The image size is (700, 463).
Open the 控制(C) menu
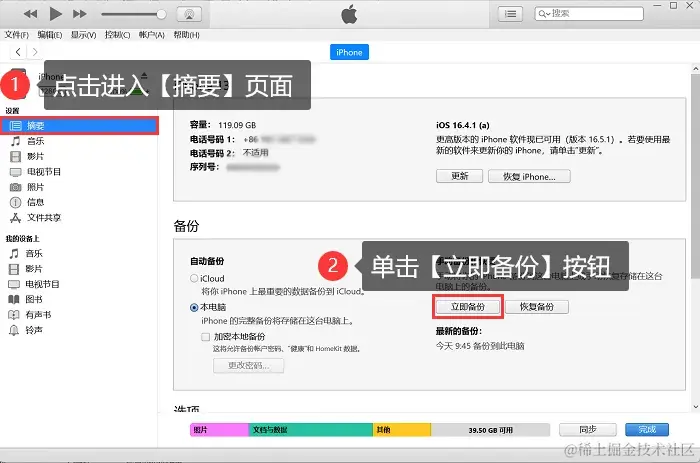(117, 35)
